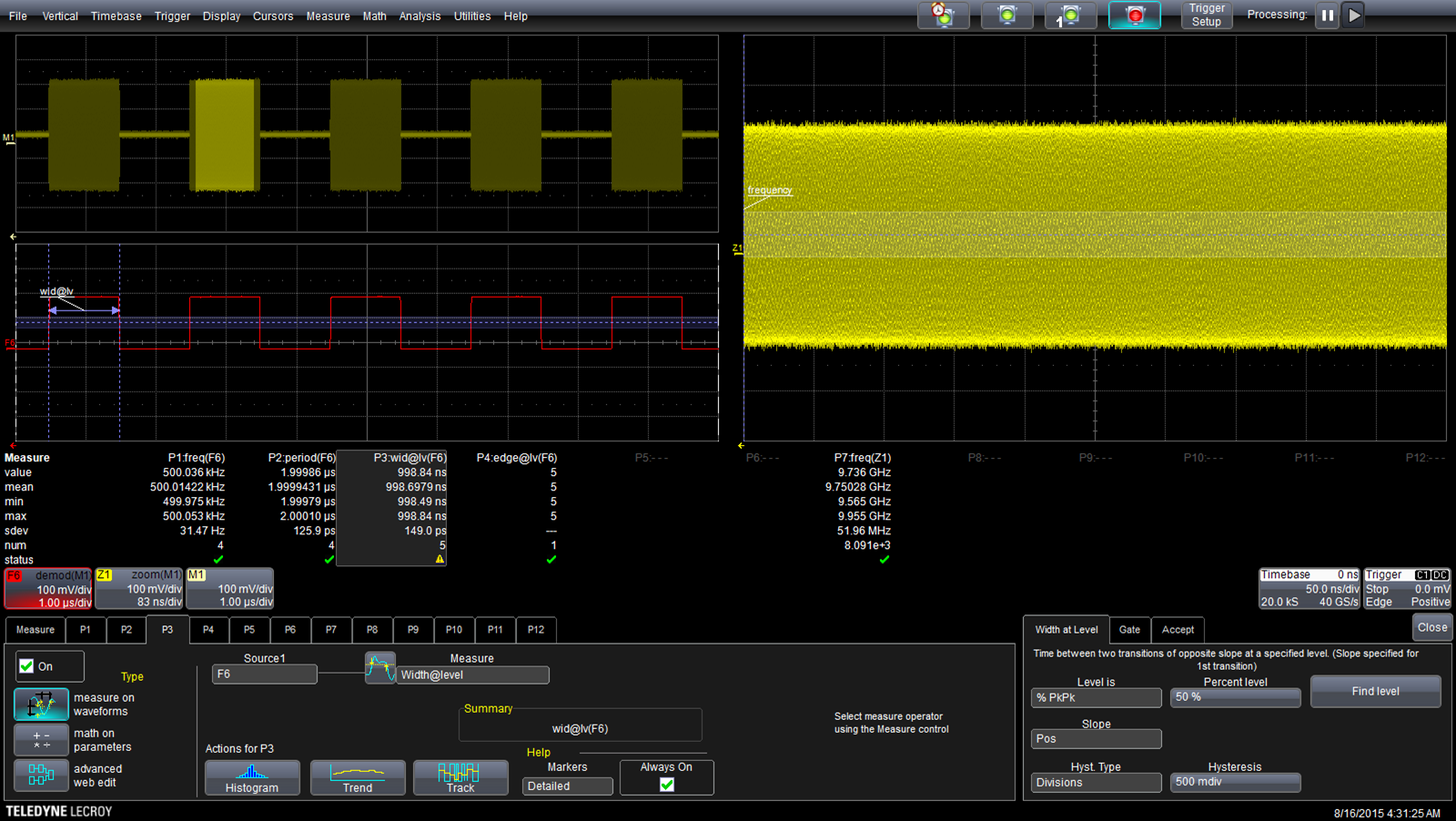Open the Level is % PkPk dropdown
Screen dimensions: 1456x821
pos(1097,698)
